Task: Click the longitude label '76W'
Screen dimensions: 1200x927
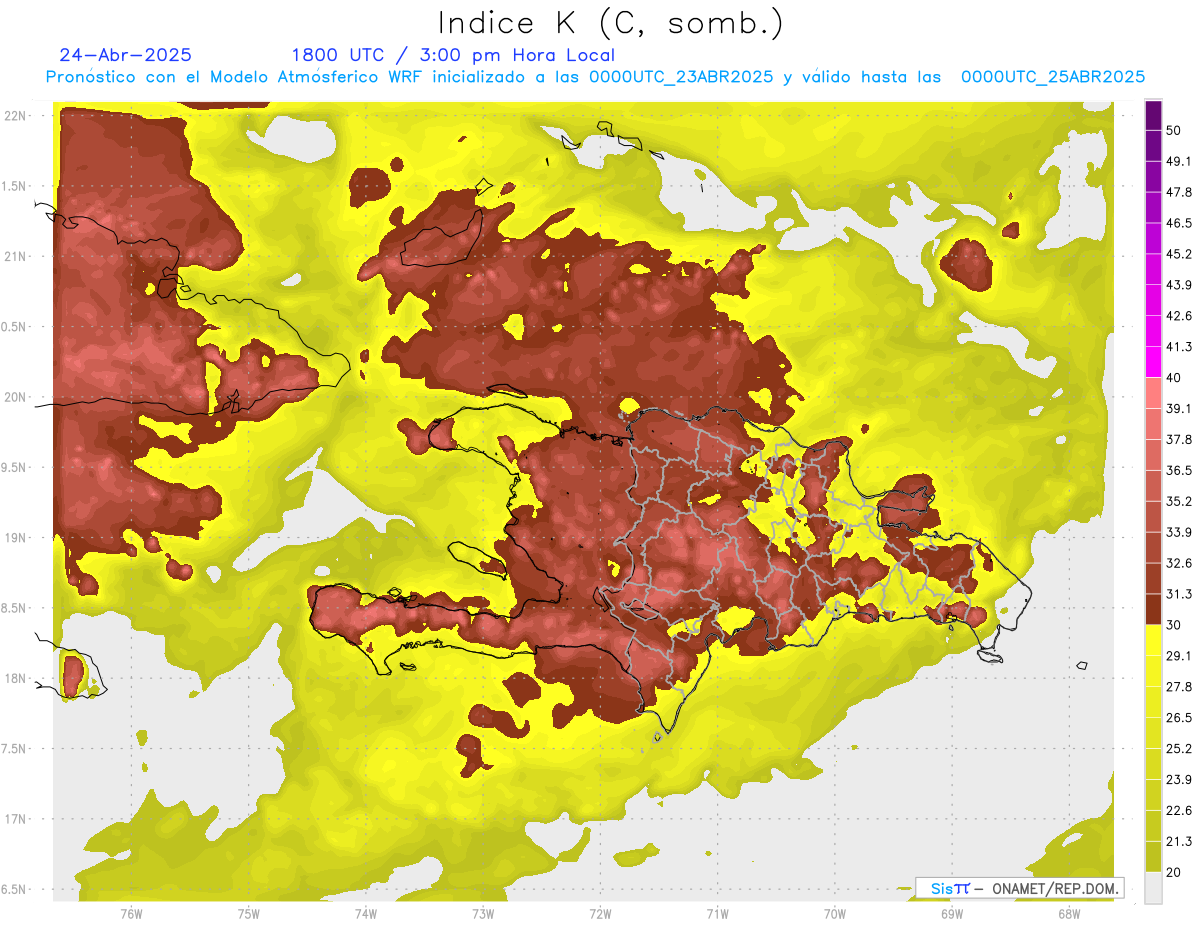Action: click(131, 913)
